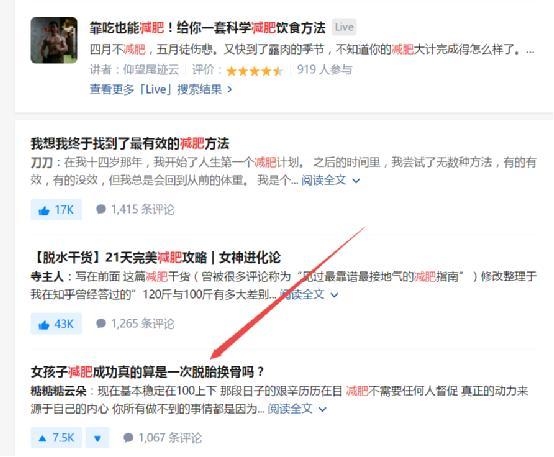The width and height of the screenshot is (554, 457).
Task: Open the 1,415 条评论 comments
Action: (x=135, y=209)
